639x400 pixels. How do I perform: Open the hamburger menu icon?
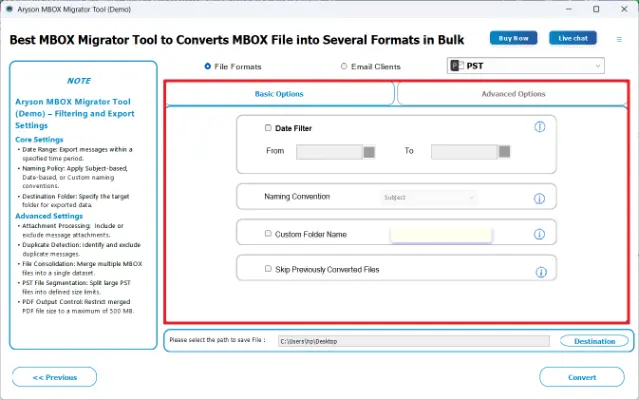[x=619, y=40]
